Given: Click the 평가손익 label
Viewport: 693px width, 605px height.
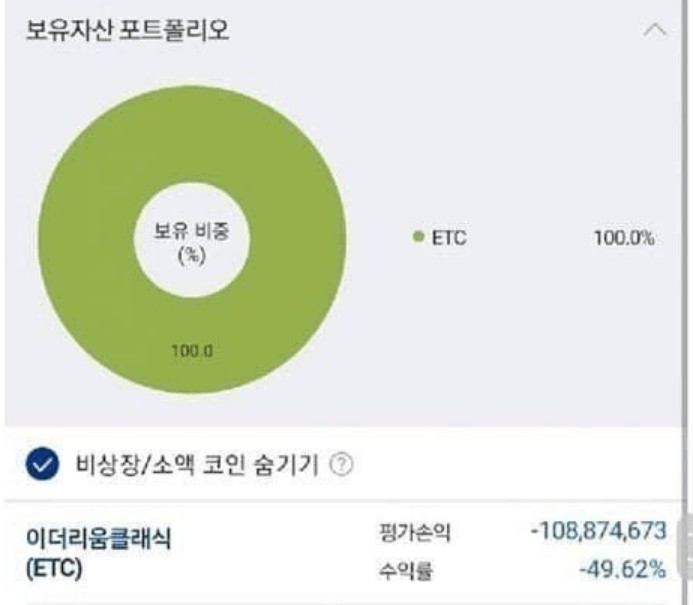Looking at the screenshot, I should [x=415, y=532].
